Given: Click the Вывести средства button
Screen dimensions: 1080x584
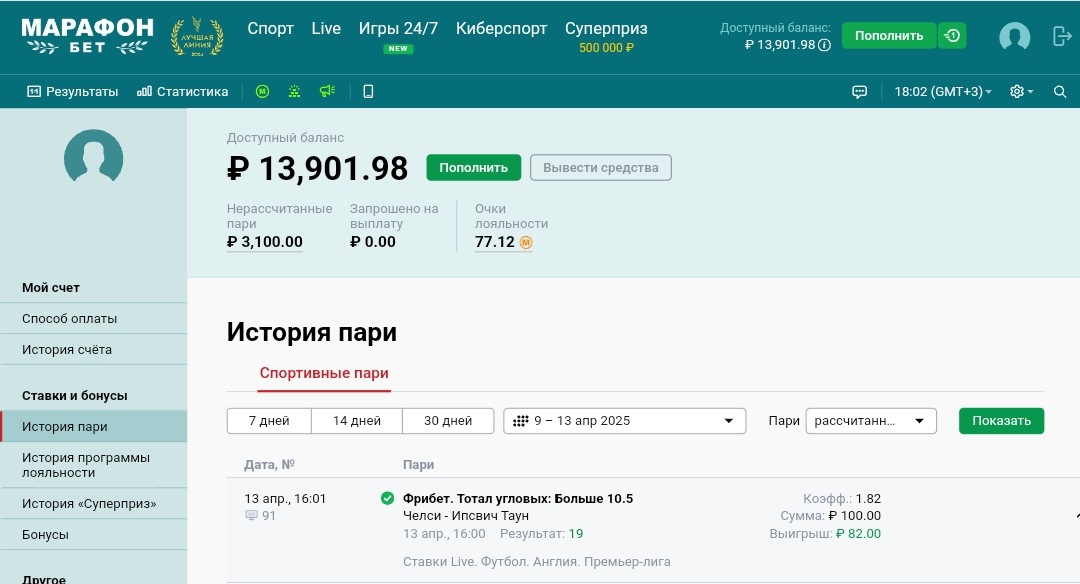Looking at the screenshot, I should click(x=600, y=168).
